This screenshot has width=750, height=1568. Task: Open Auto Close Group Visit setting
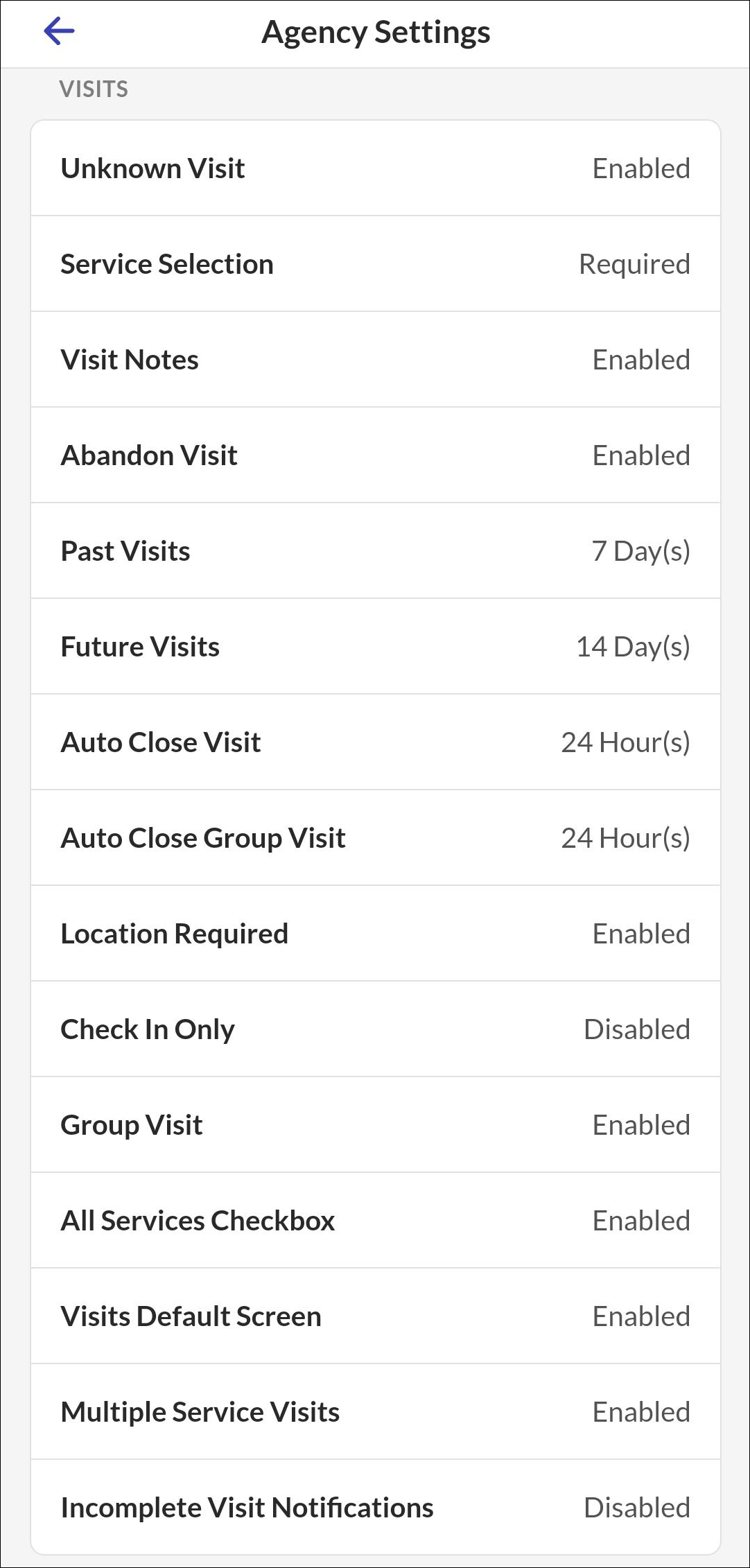click(x=375, y=838)
